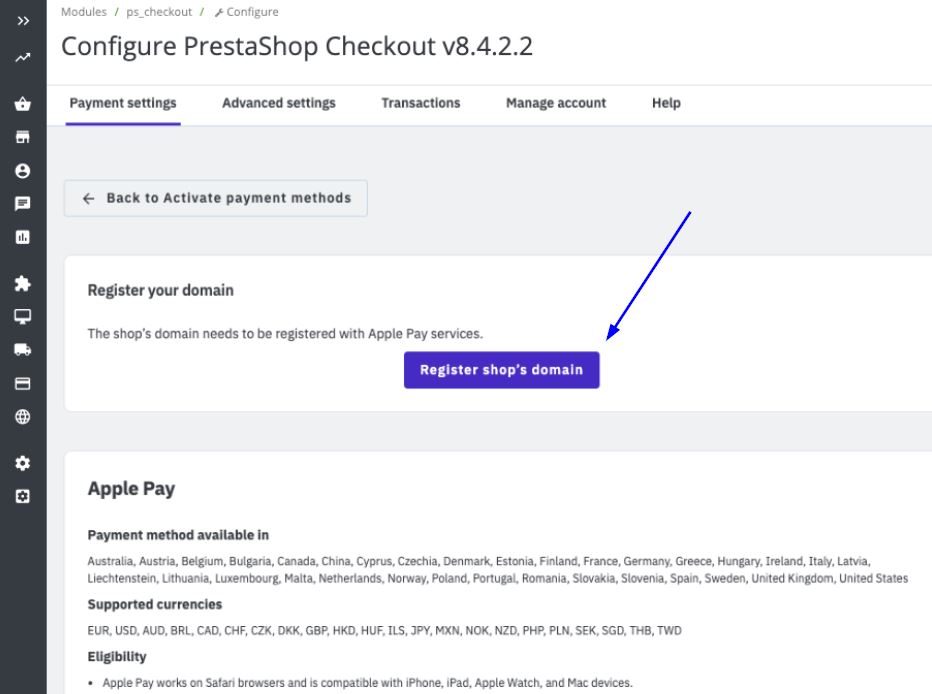This screenshot has height=694, width=932.
Task: Open Shop Parameters gear icon
Action: click(23, 463)
